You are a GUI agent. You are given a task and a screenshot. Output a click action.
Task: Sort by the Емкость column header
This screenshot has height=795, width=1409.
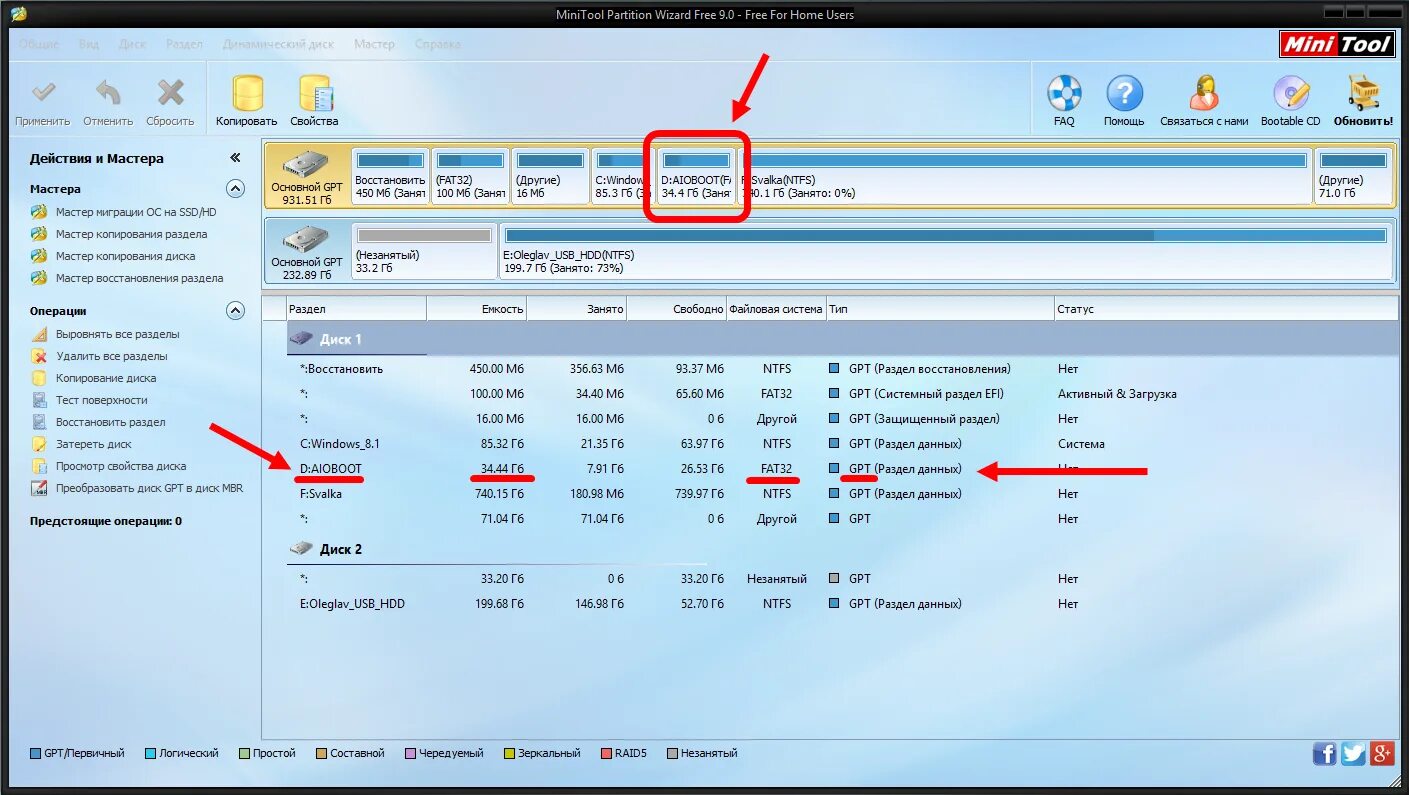click(x=476, y=309)
